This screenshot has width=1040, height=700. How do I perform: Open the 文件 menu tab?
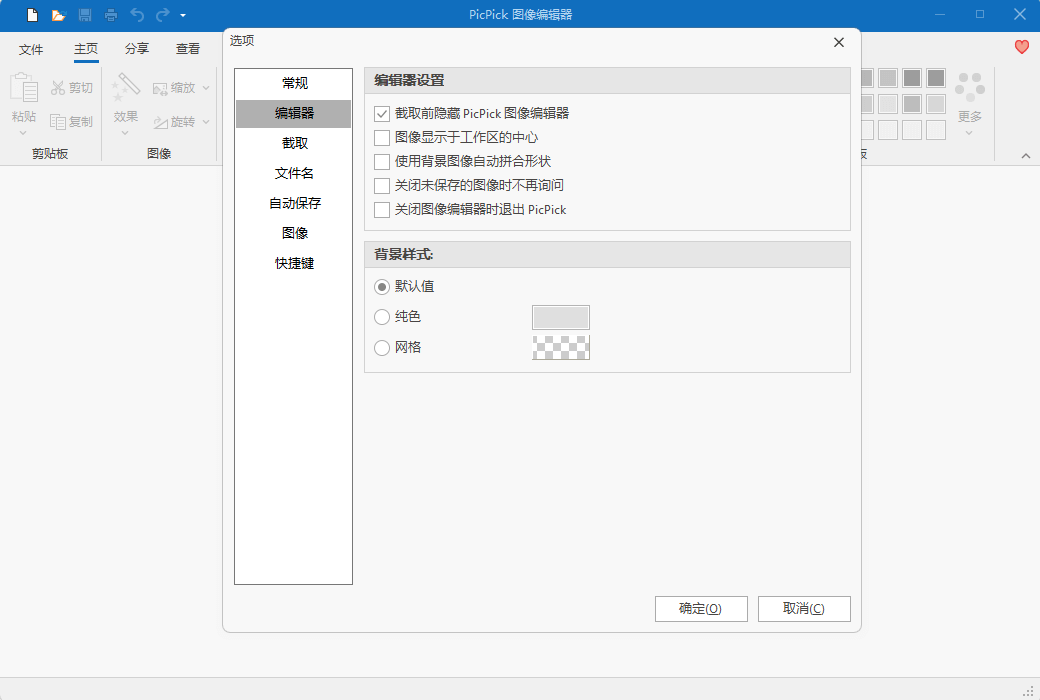click(x=31, y=49)
